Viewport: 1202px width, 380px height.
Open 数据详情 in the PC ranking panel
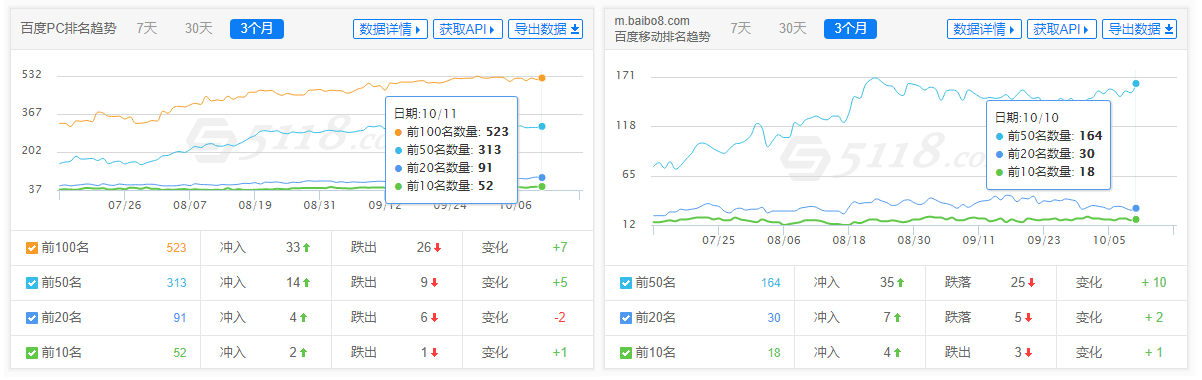click(391, 29)
